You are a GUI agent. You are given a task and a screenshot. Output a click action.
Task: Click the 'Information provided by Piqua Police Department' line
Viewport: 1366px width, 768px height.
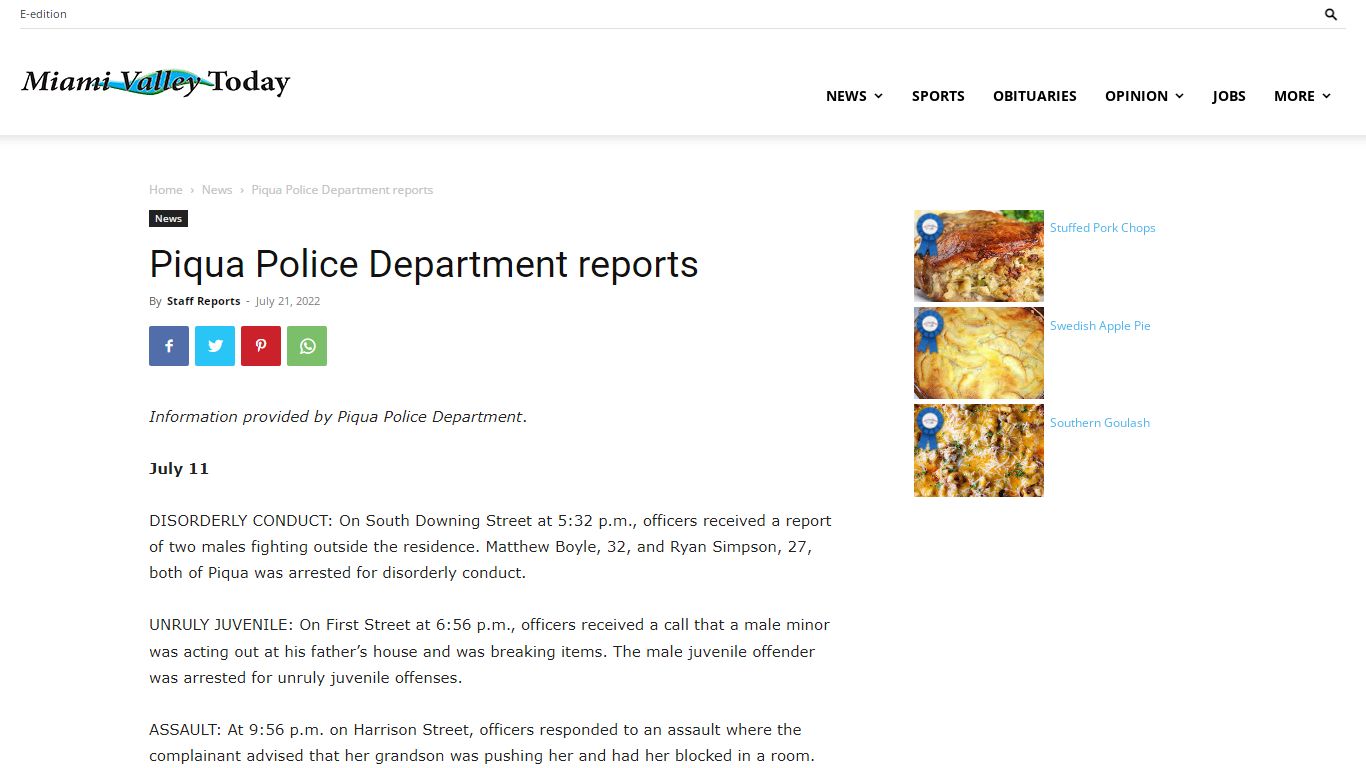point(338,417)
